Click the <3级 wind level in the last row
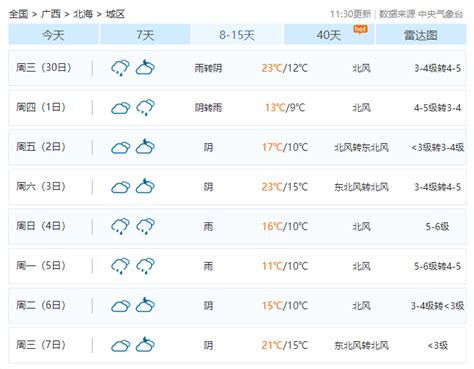 pos(438,346)
